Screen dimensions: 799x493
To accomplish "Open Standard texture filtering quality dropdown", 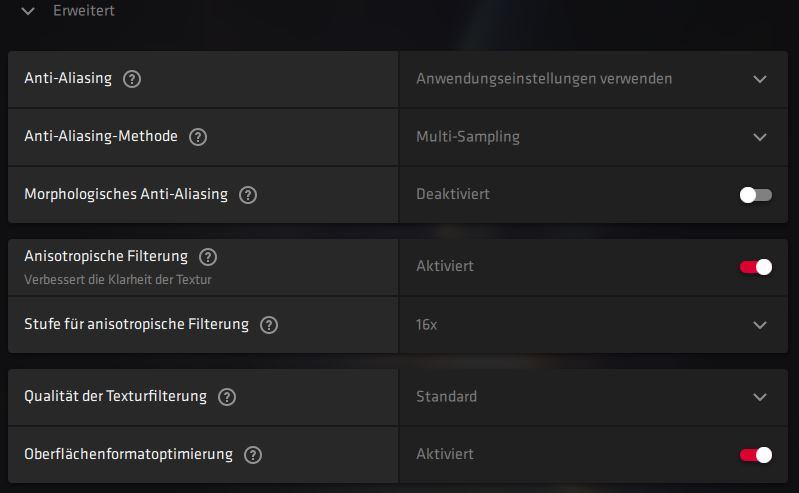I will coord(760,397).
